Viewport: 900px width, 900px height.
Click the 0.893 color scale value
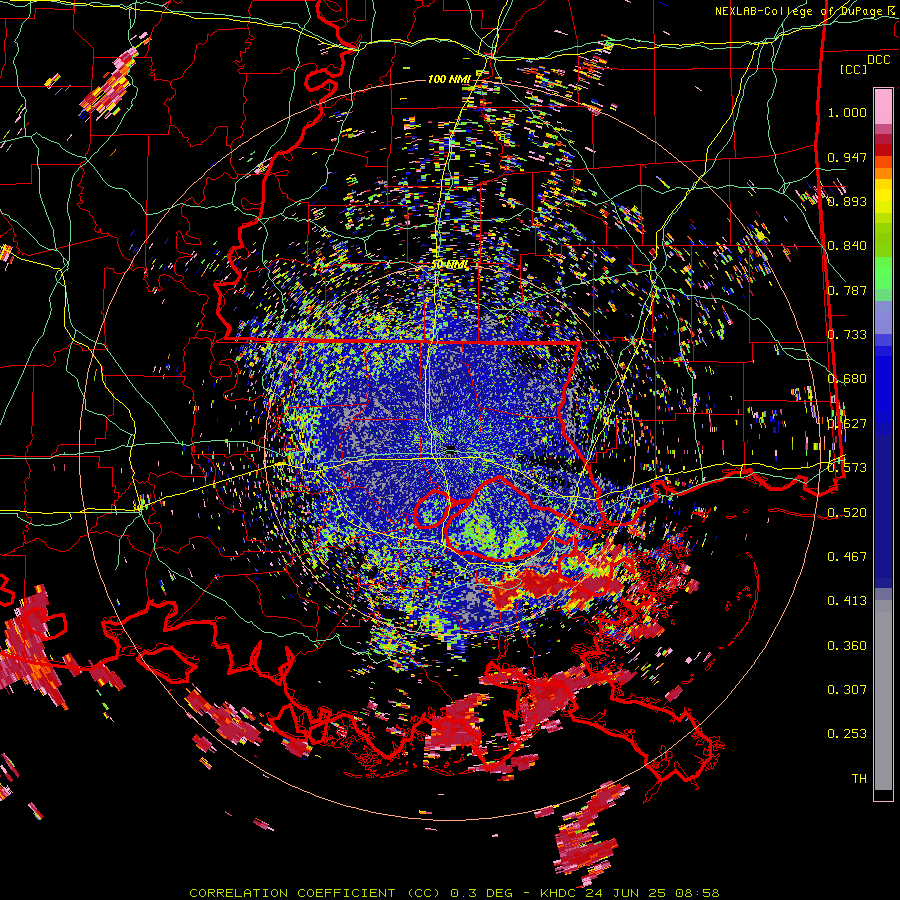click(847, 201)
